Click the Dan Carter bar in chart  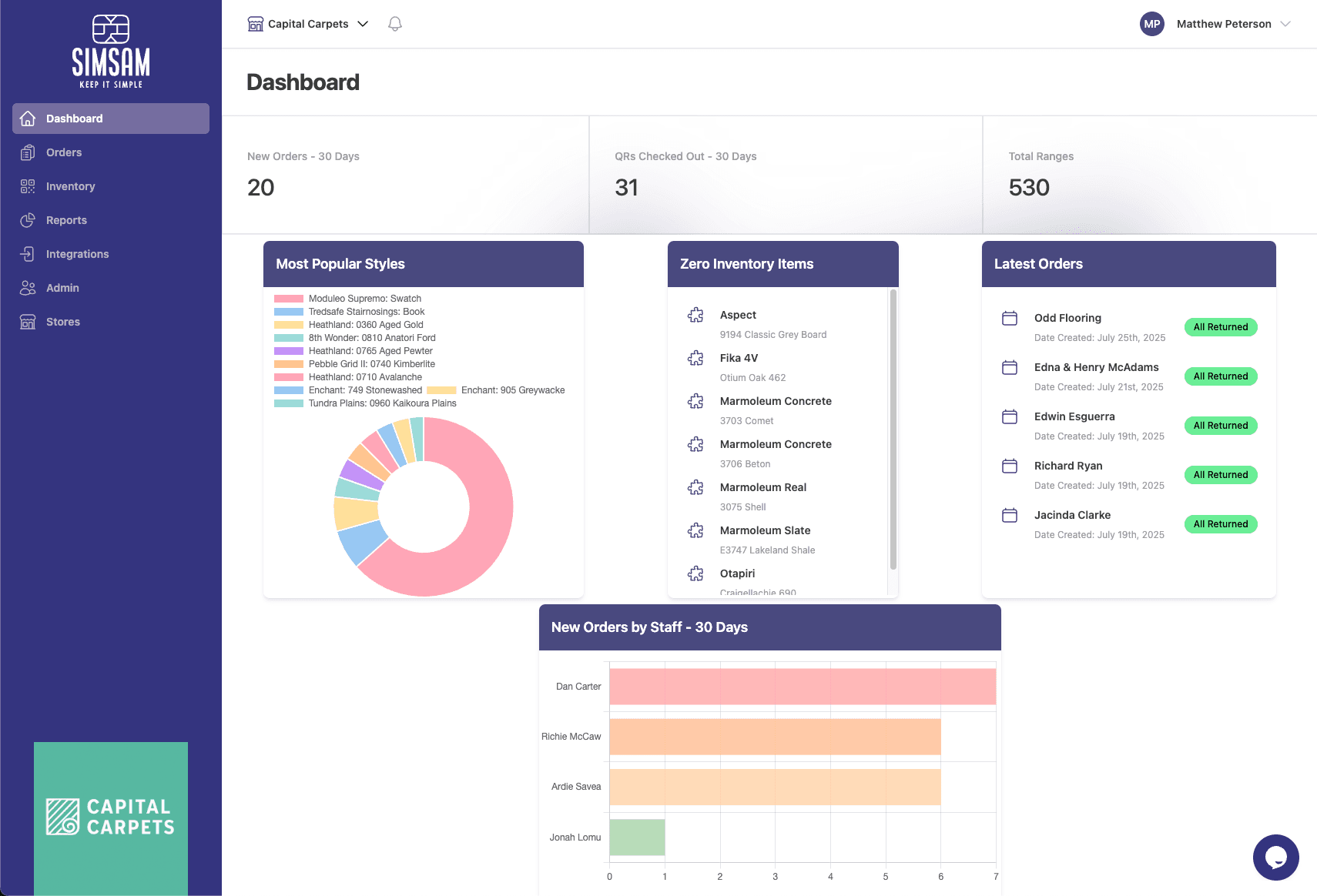tap(802, 687)
